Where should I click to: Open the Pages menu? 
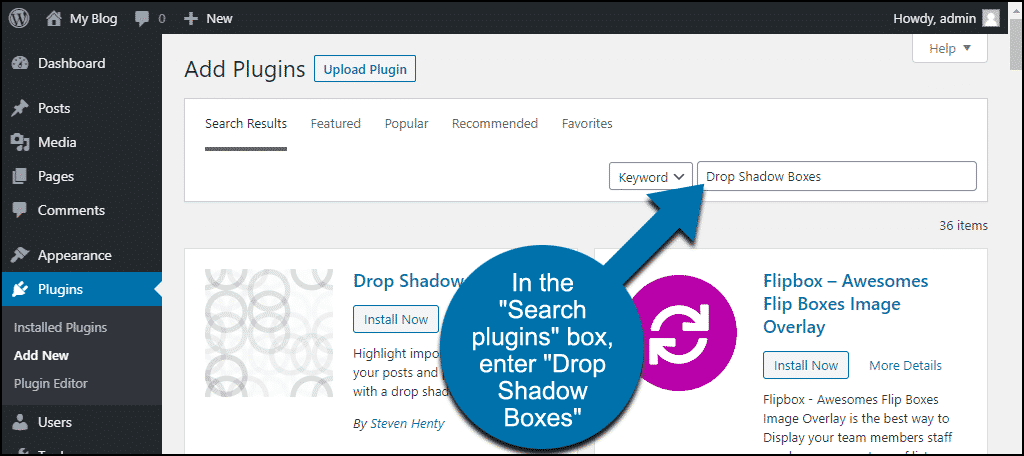tap(81, 176)
